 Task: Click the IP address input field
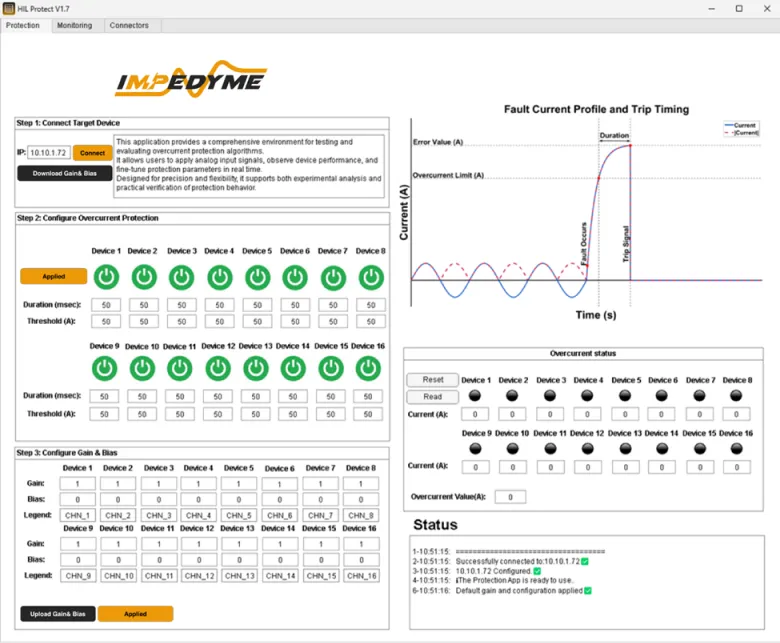[48, 153]
